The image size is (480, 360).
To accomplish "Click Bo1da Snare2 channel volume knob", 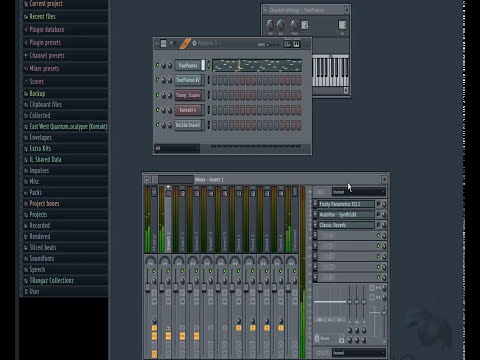I will pos(169,125).
